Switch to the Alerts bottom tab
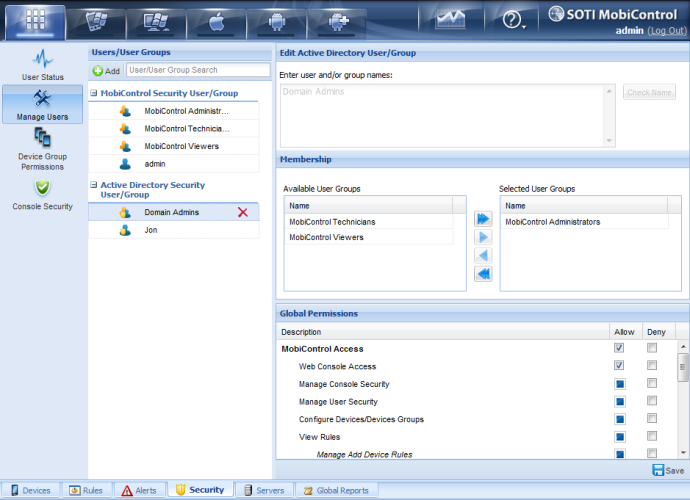 coord(139,490)
